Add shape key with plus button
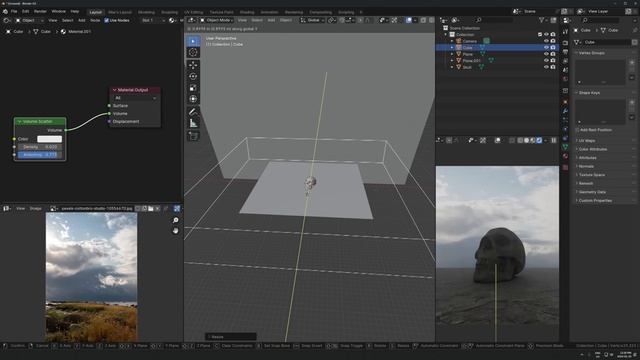 point(632,102)
